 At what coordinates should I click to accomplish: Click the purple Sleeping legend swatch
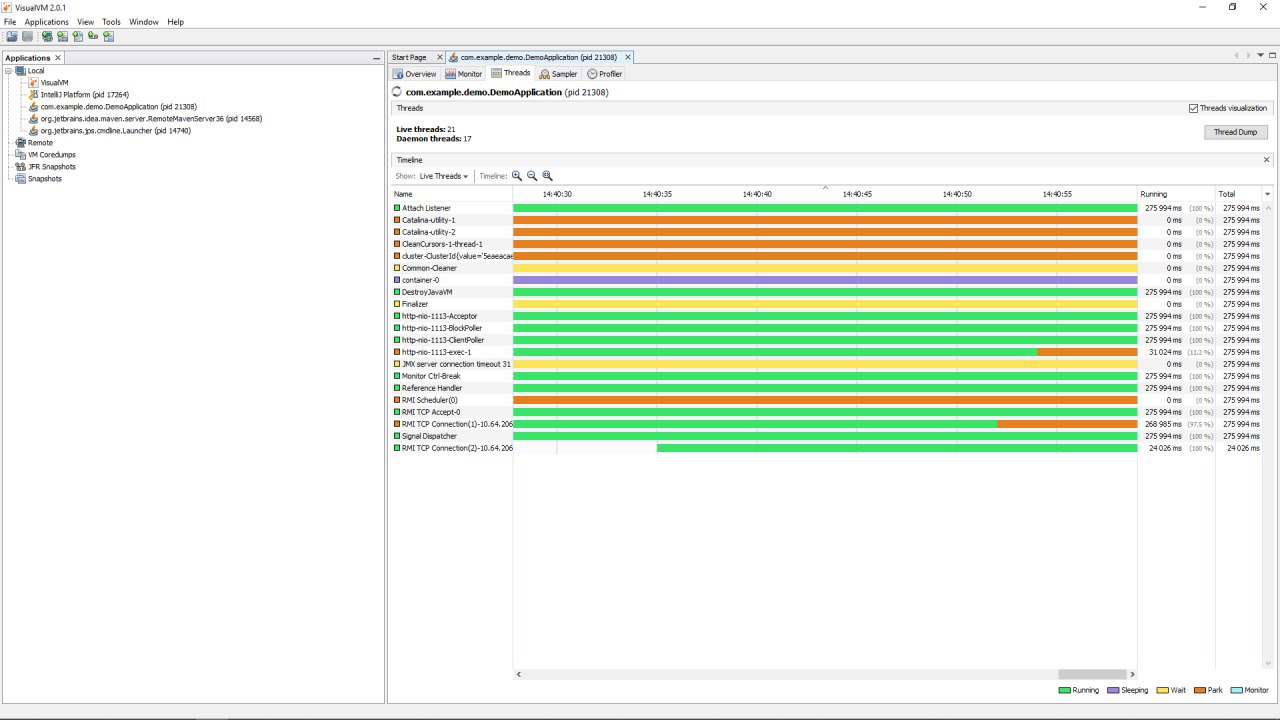(1113, 690)
